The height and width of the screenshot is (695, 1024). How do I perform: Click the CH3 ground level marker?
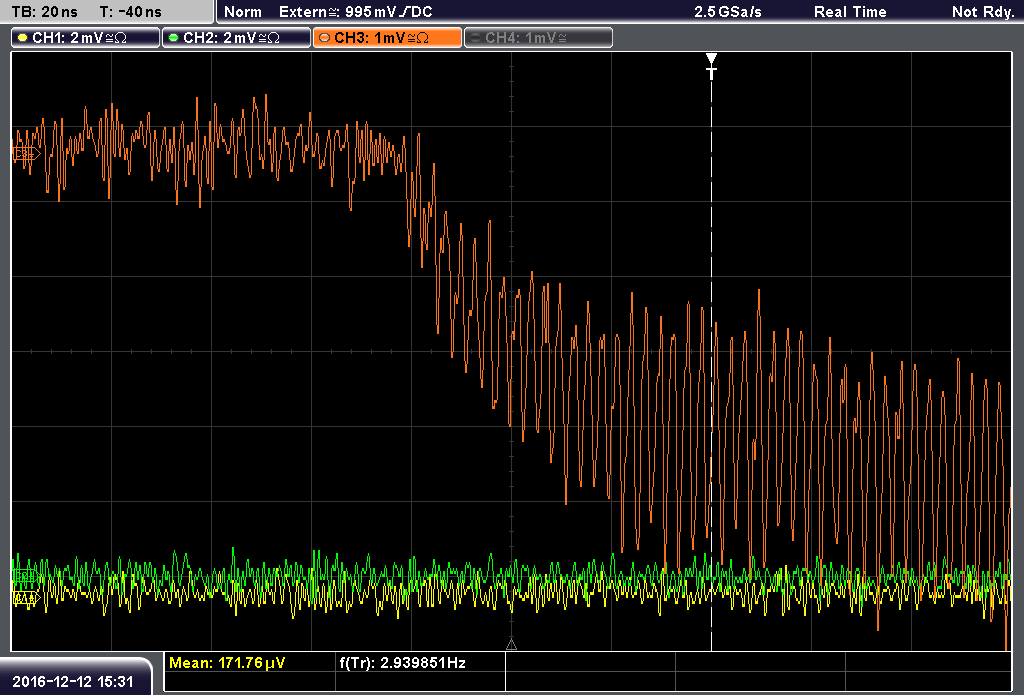[26, 154]
